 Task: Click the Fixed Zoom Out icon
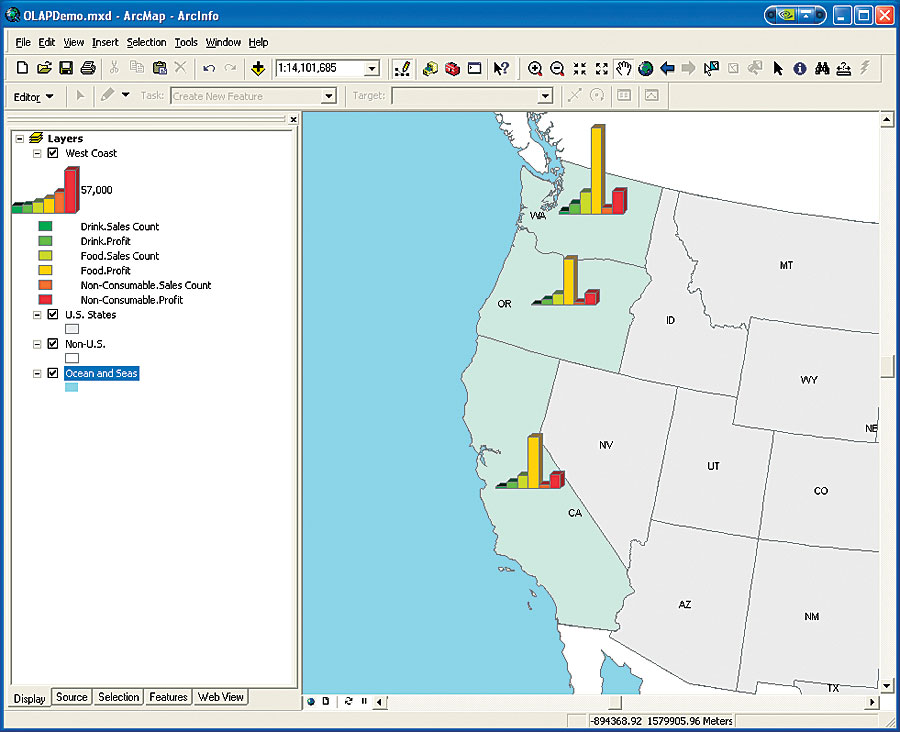pos(602,68)
